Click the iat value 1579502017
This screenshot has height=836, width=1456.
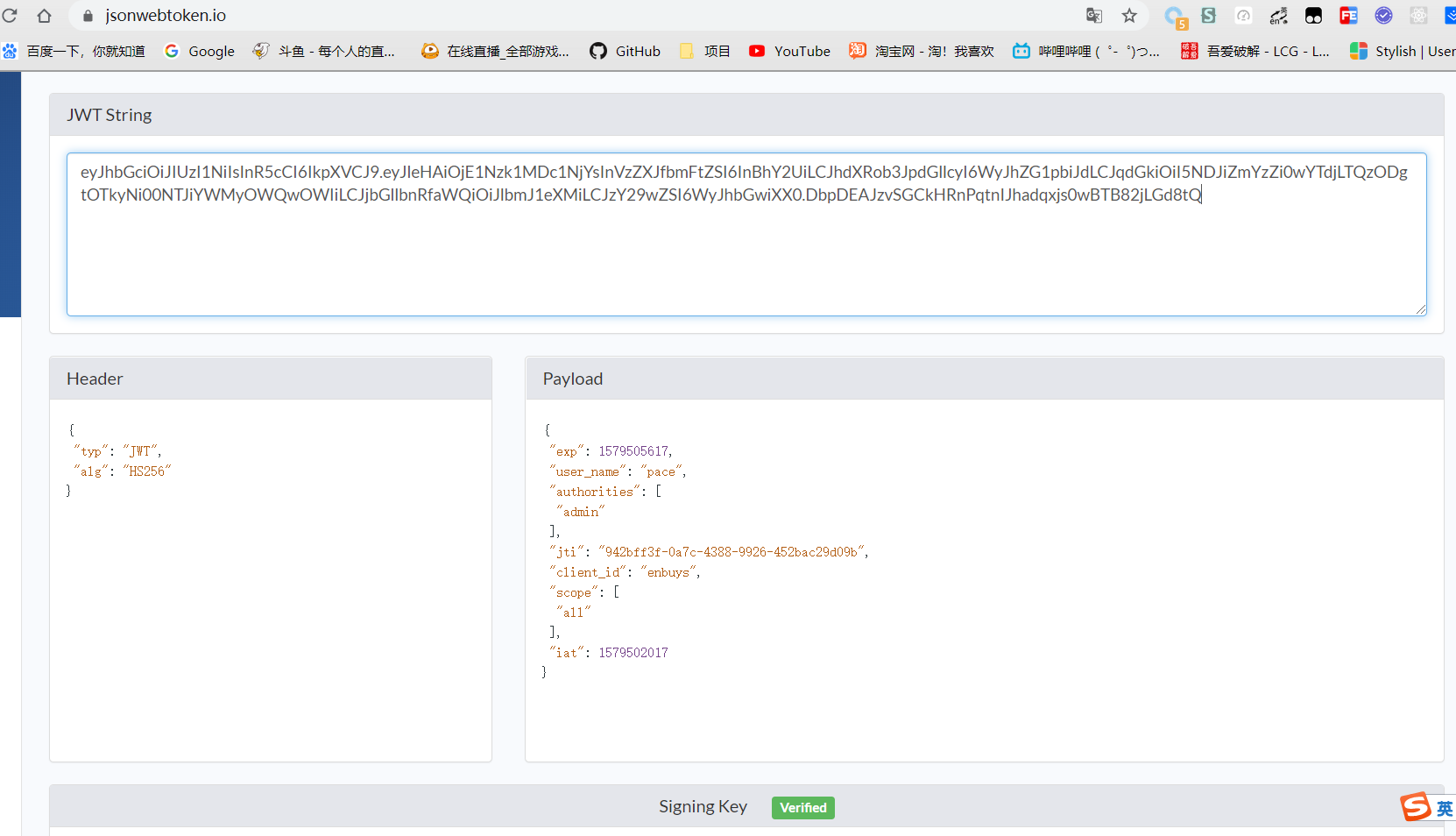633,653
